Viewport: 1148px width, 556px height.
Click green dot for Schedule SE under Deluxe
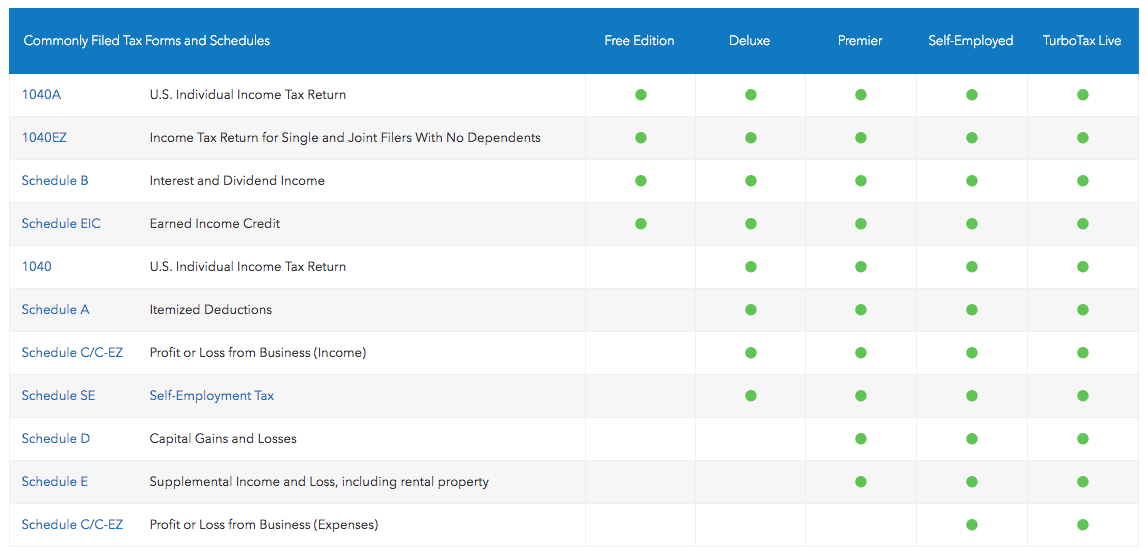click(x=751, y=396)
